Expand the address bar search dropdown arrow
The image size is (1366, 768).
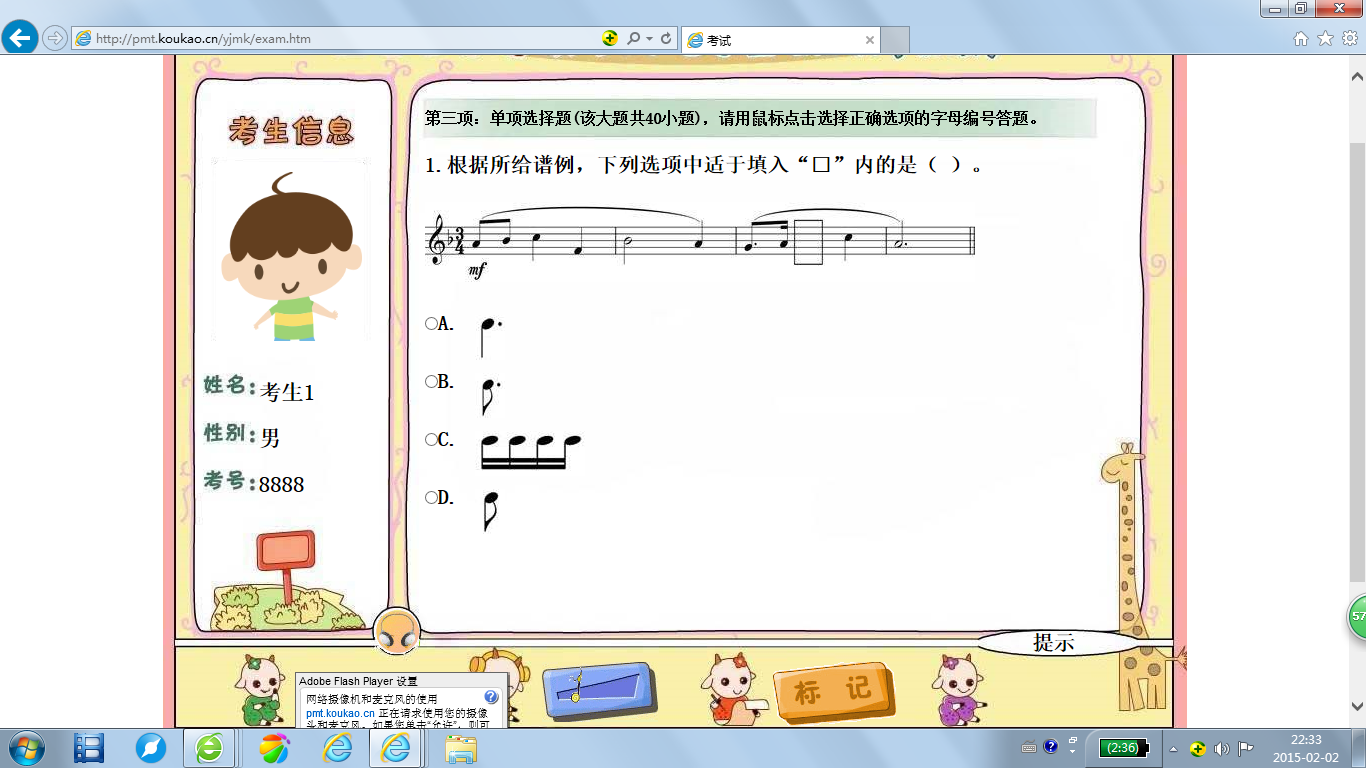[649, 39]
